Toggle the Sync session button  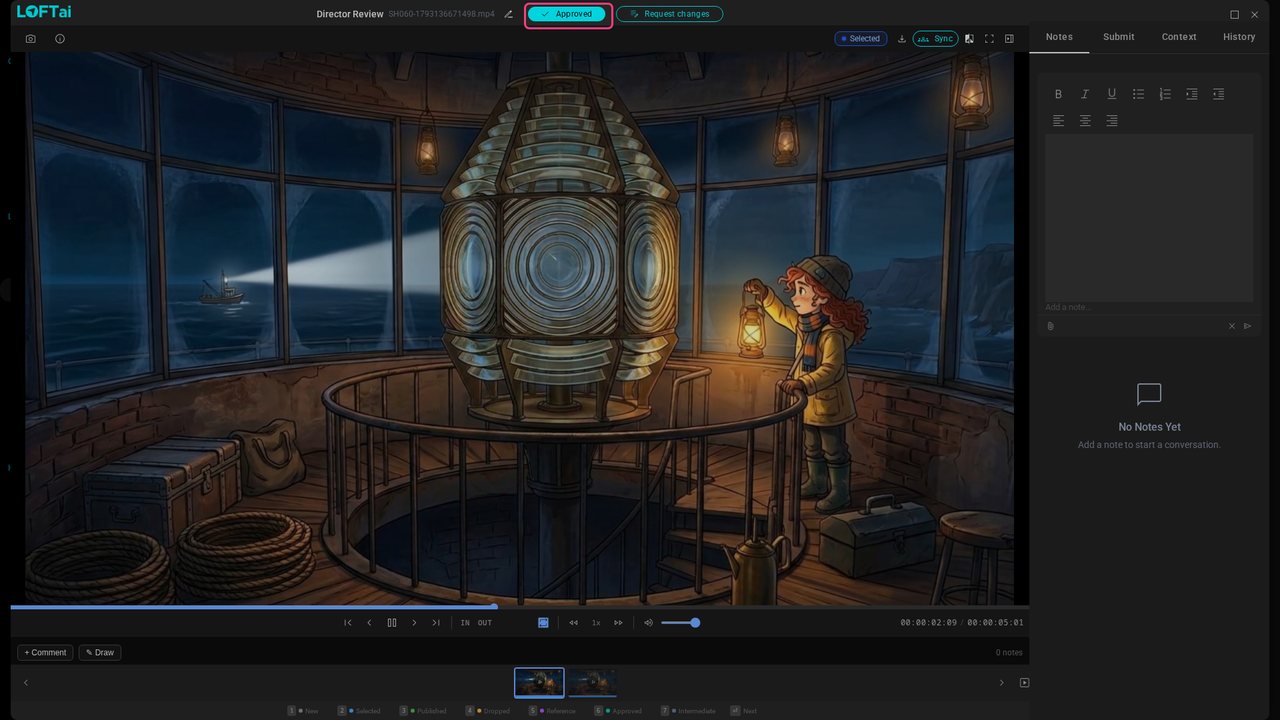(936, 39)
